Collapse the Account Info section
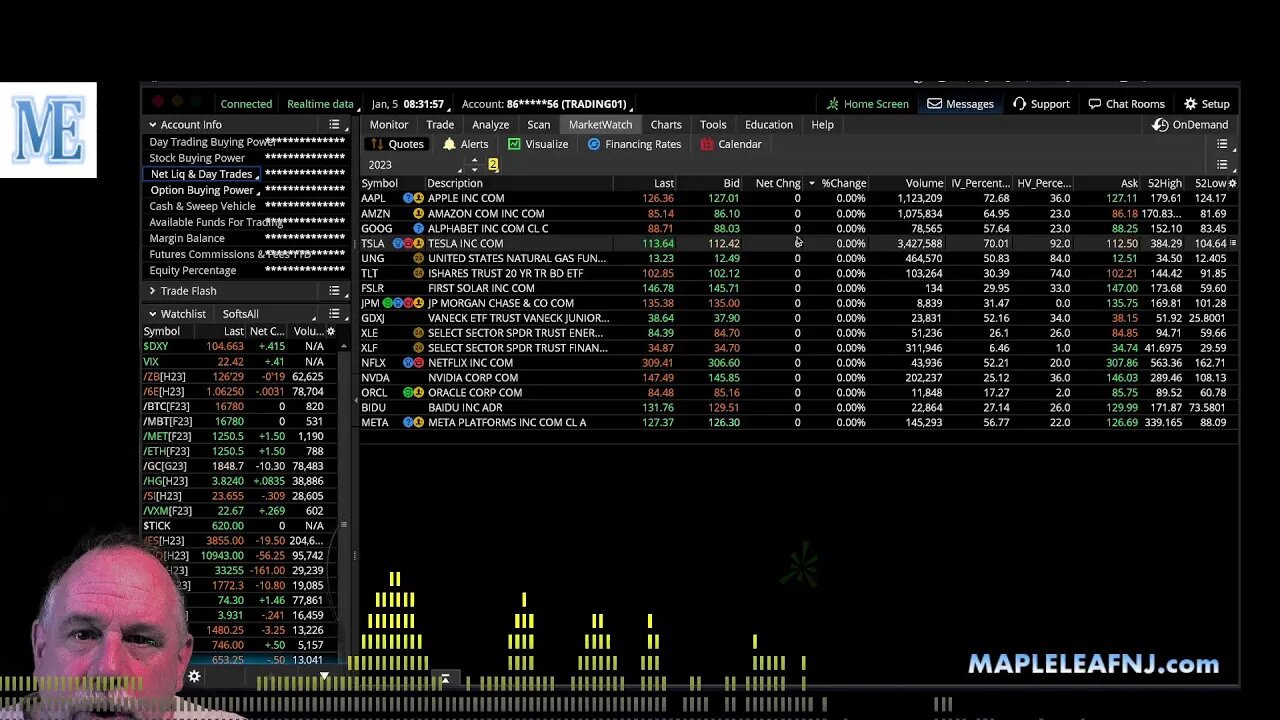 [x=152, y=125]
